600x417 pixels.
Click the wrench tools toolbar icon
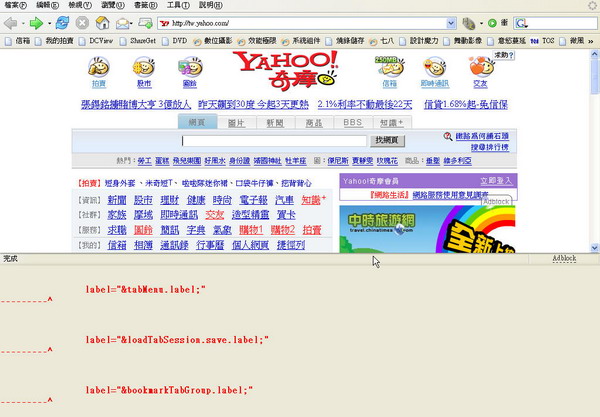(x=468, y=23)
